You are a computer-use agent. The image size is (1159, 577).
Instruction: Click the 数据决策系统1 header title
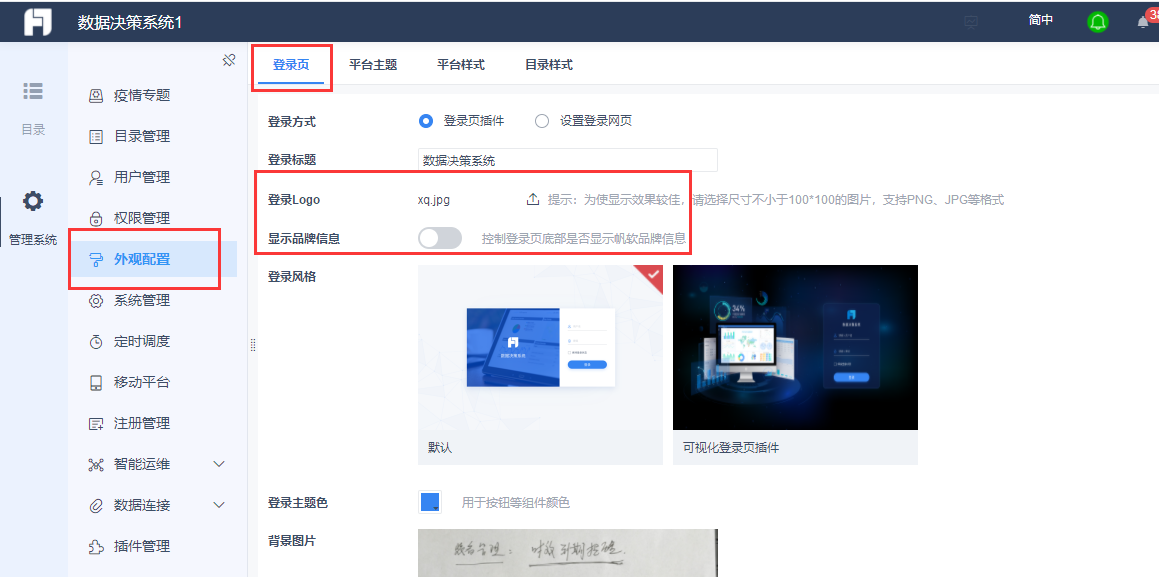pyautogui.click(x=129, y=23)
